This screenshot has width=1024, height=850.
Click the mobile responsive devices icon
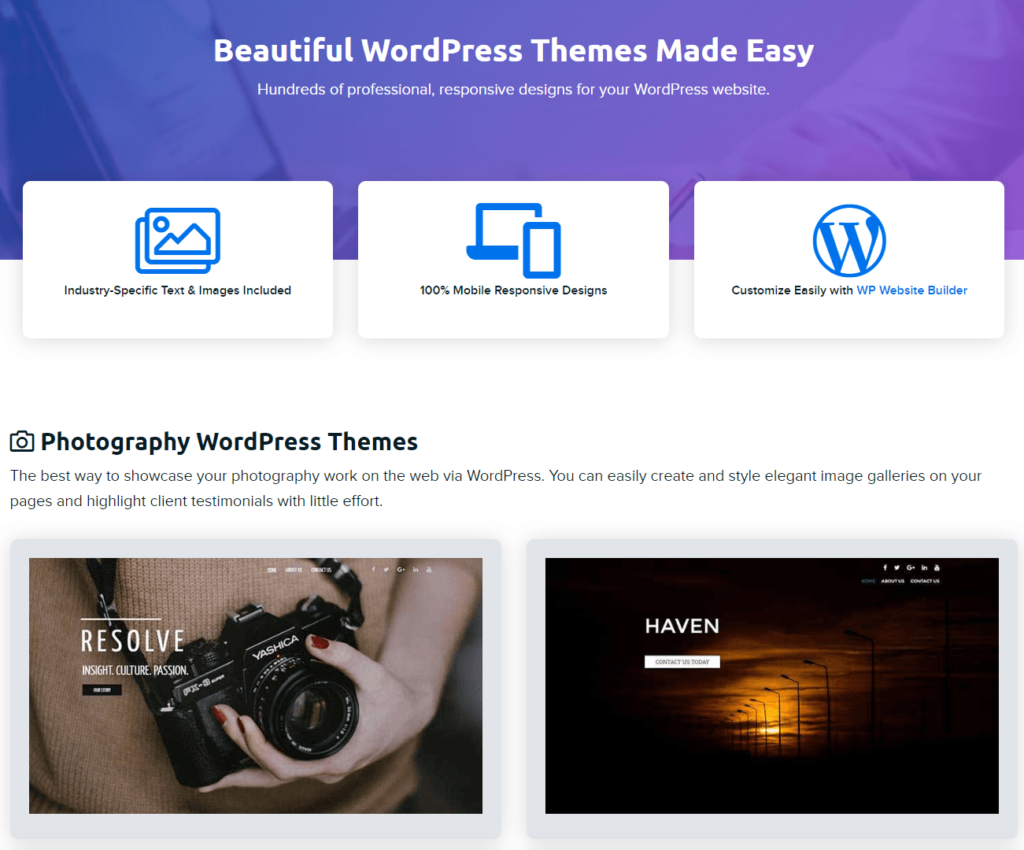coord(513,240)
